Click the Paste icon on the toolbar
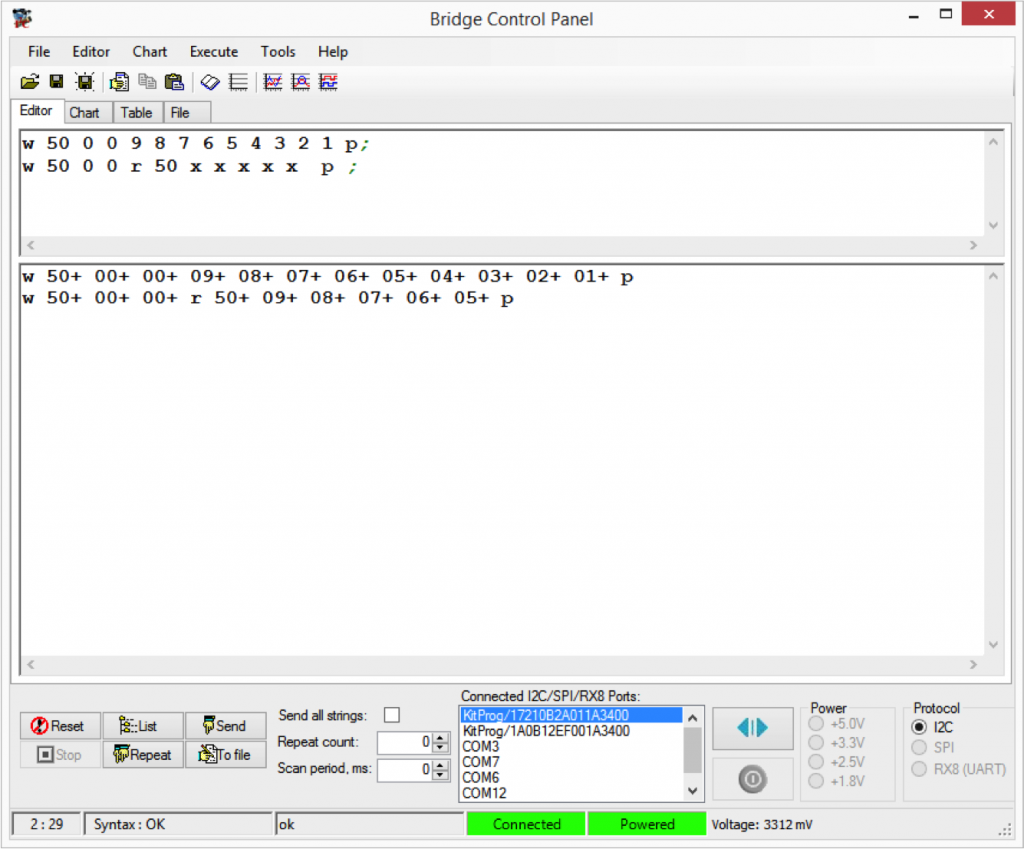This screenshot has height=849, width=1024. [174, 81]
